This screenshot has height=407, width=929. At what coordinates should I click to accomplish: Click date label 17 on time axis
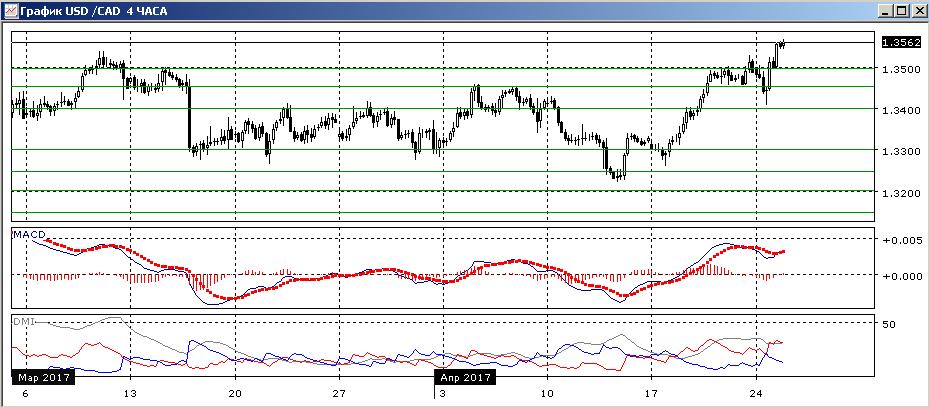click(651, 393)
